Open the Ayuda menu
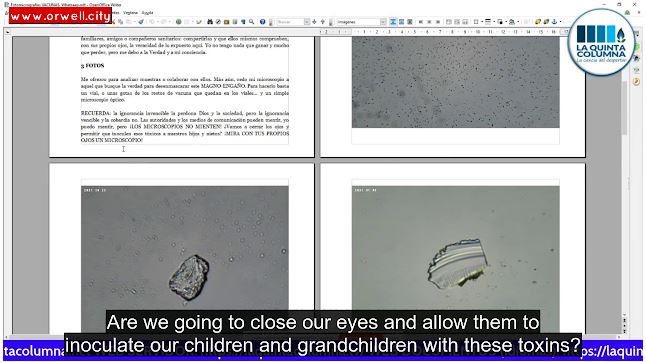Screen dimensions: 646x362 coord(147,13)
